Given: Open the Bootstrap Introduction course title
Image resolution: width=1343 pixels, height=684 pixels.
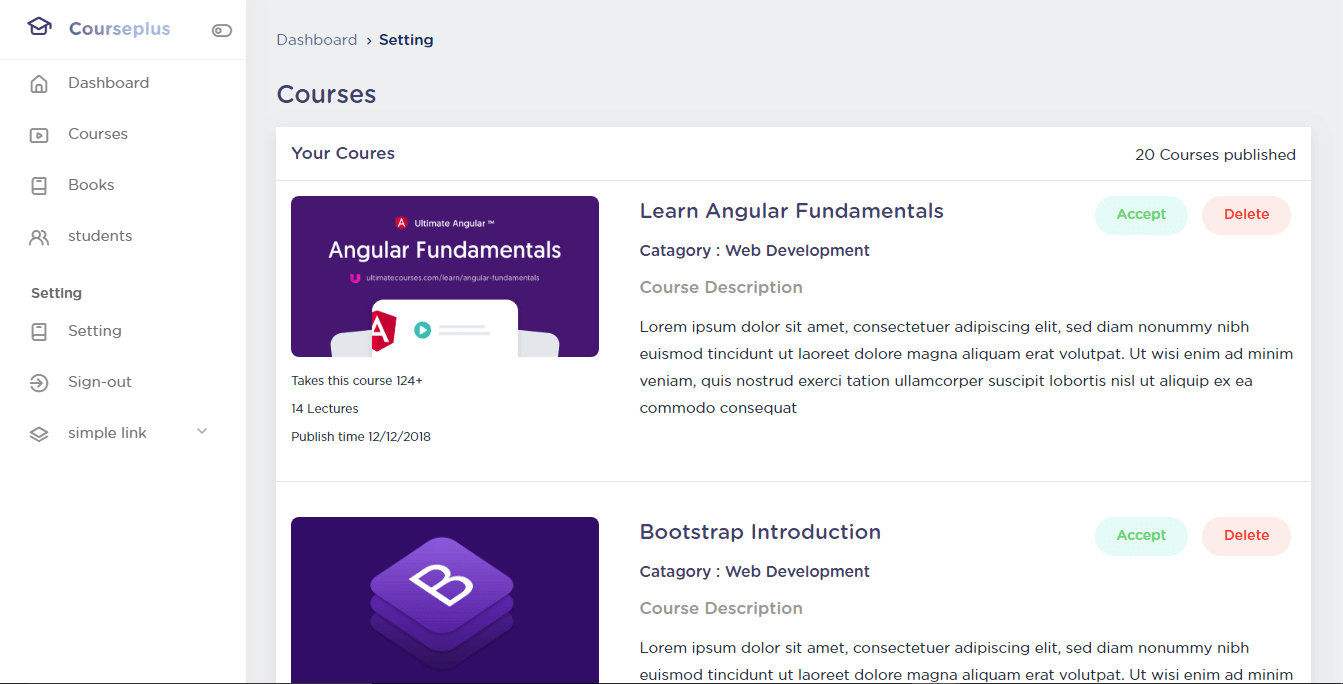Looking at the screenshot, I should 760,532.
